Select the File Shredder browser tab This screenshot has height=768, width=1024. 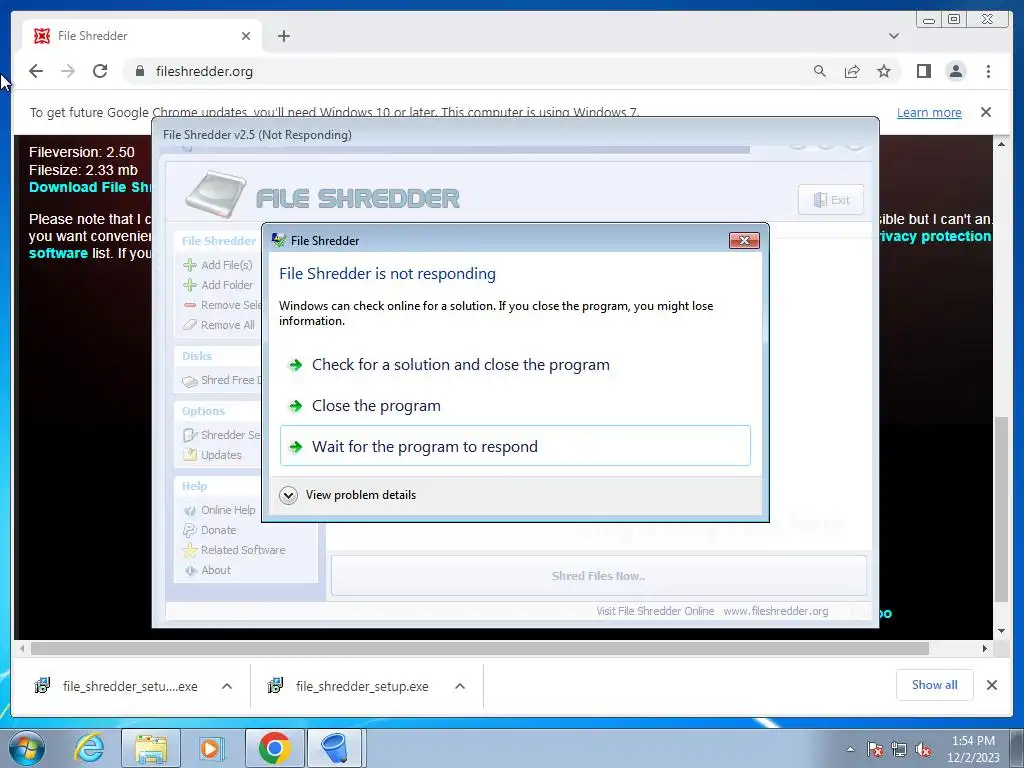(142, 36)
